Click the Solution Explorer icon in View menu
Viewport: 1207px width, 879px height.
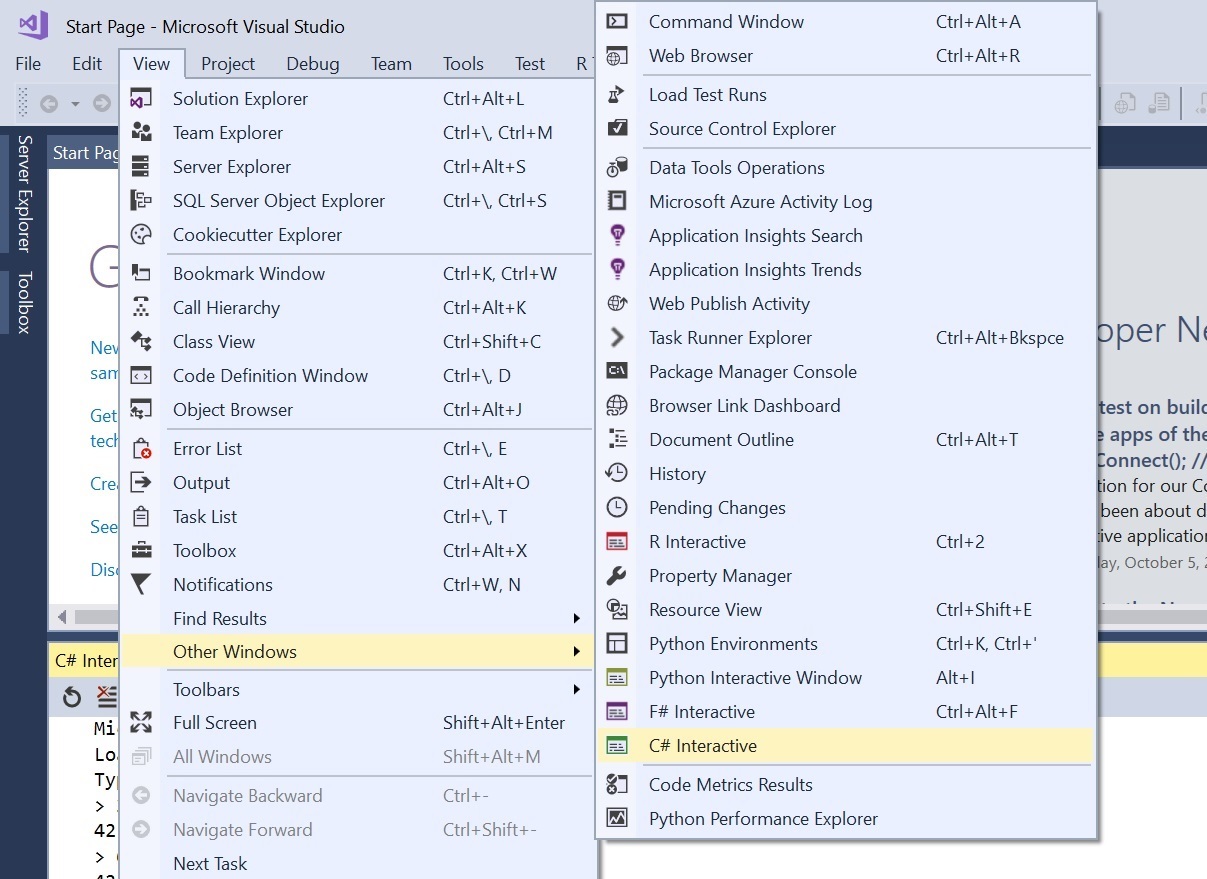(x=141, y=99)
